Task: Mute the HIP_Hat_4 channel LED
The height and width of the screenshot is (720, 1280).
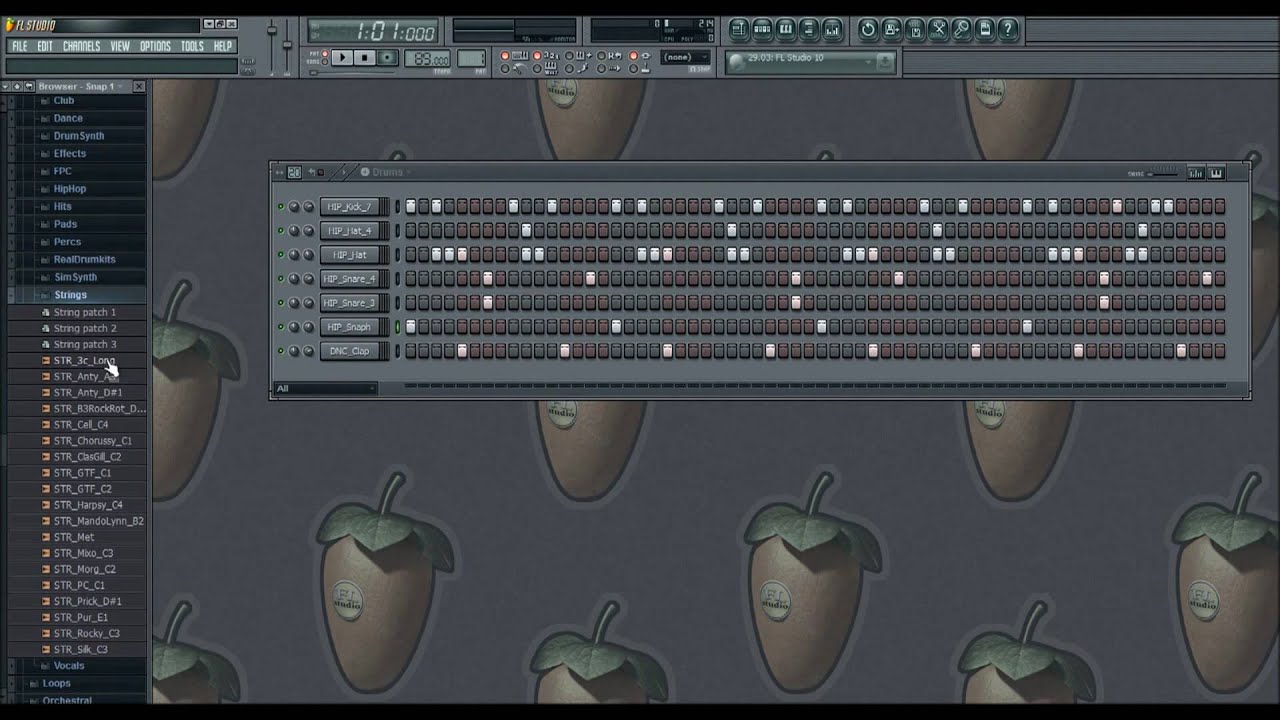Action: point(280,231)
